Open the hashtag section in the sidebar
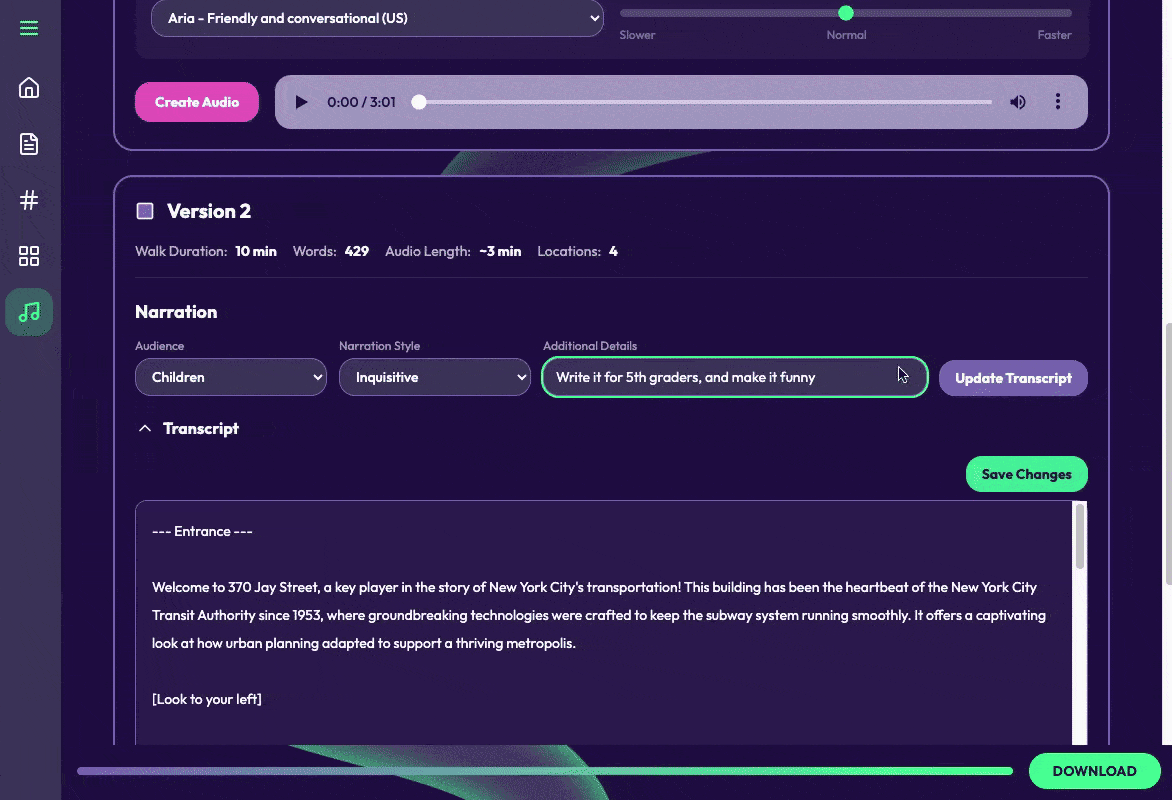1172x800 pixels. click(29, 200)
